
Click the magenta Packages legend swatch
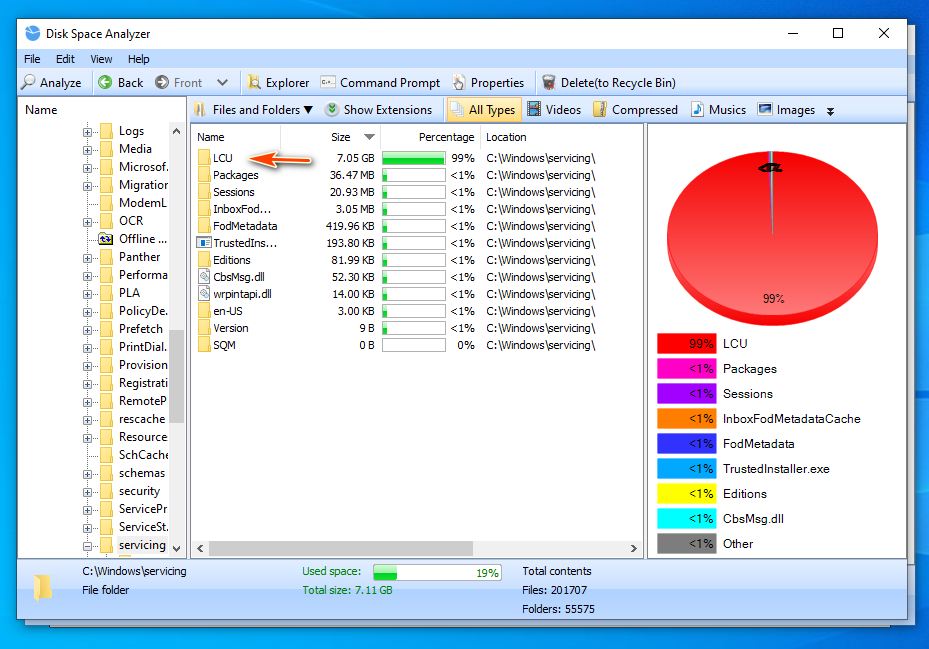click(x=686, y=369)
